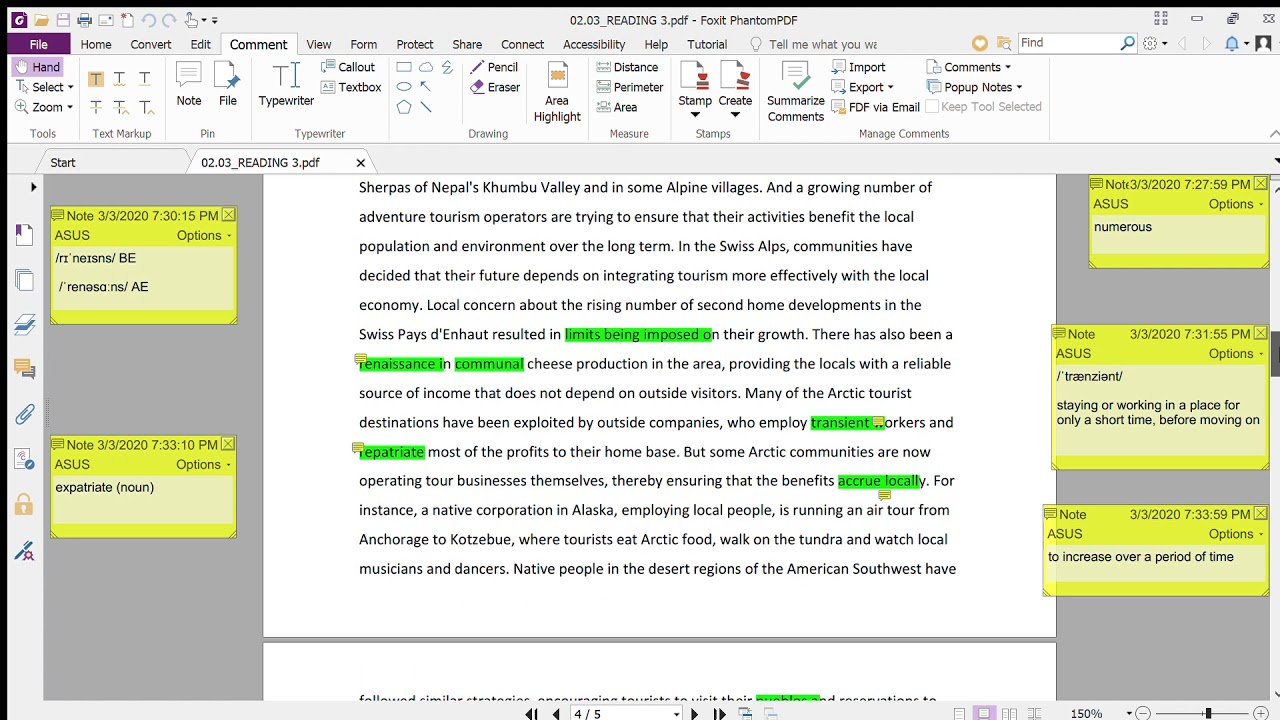Switch to the Home ribbon tab

(x=96, y=44)
